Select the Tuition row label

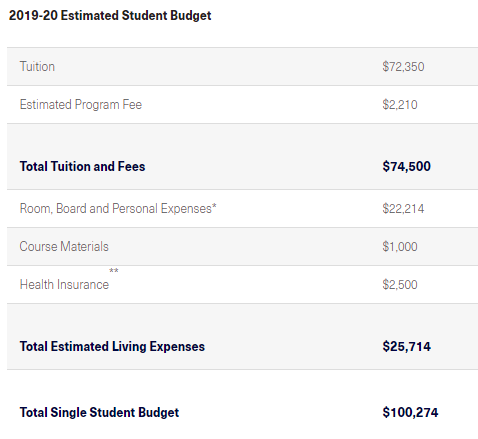pyautogui.click(x=37, y=67)
